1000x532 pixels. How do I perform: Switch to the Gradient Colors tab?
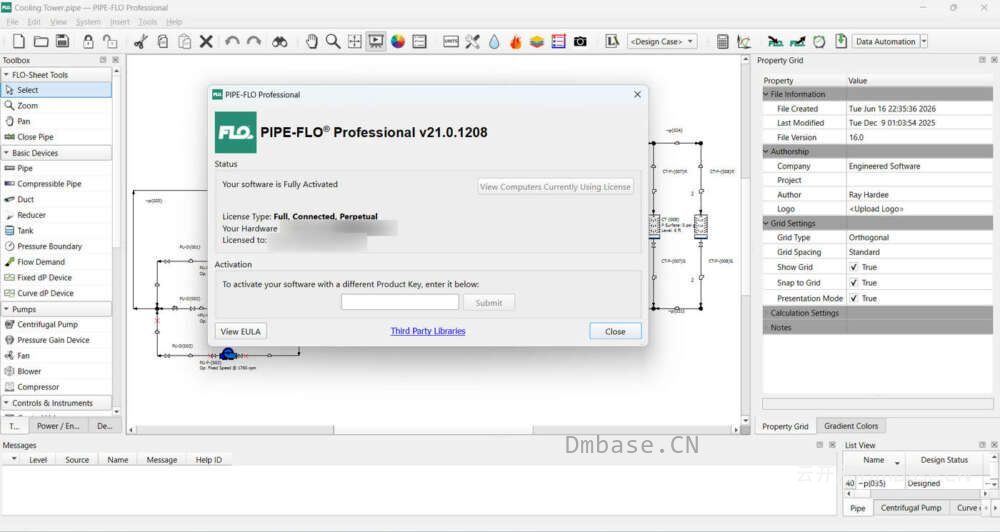pos(851,426)
